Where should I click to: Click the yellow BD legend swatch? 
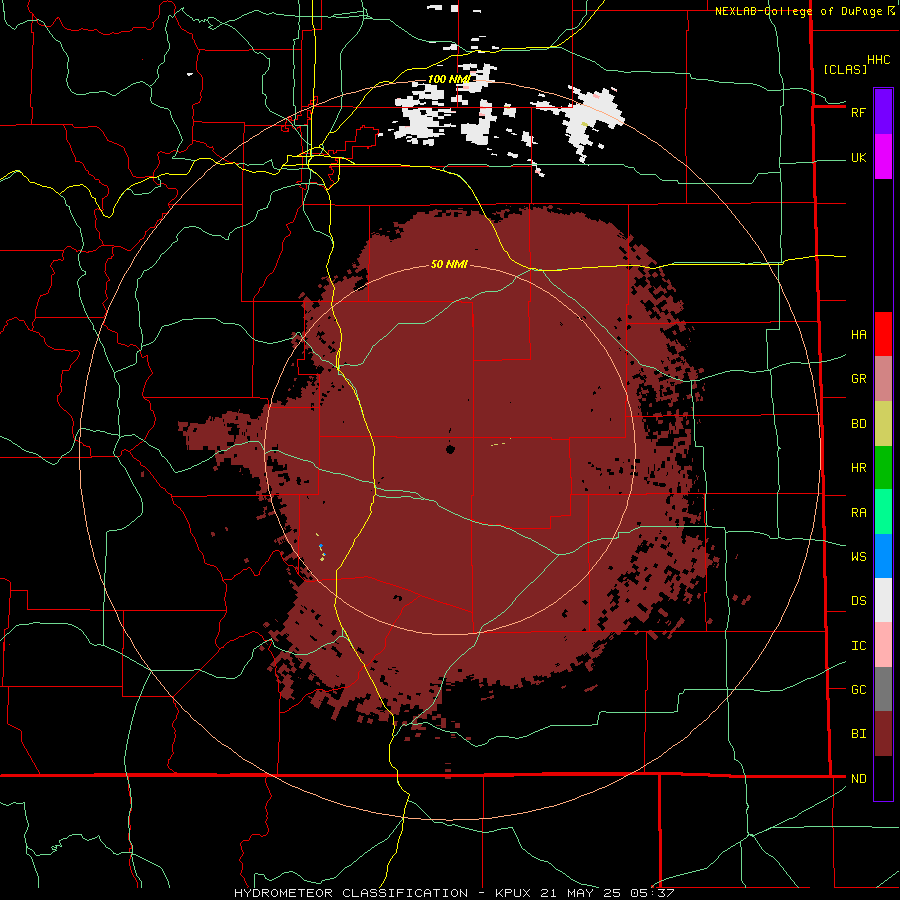883,423
